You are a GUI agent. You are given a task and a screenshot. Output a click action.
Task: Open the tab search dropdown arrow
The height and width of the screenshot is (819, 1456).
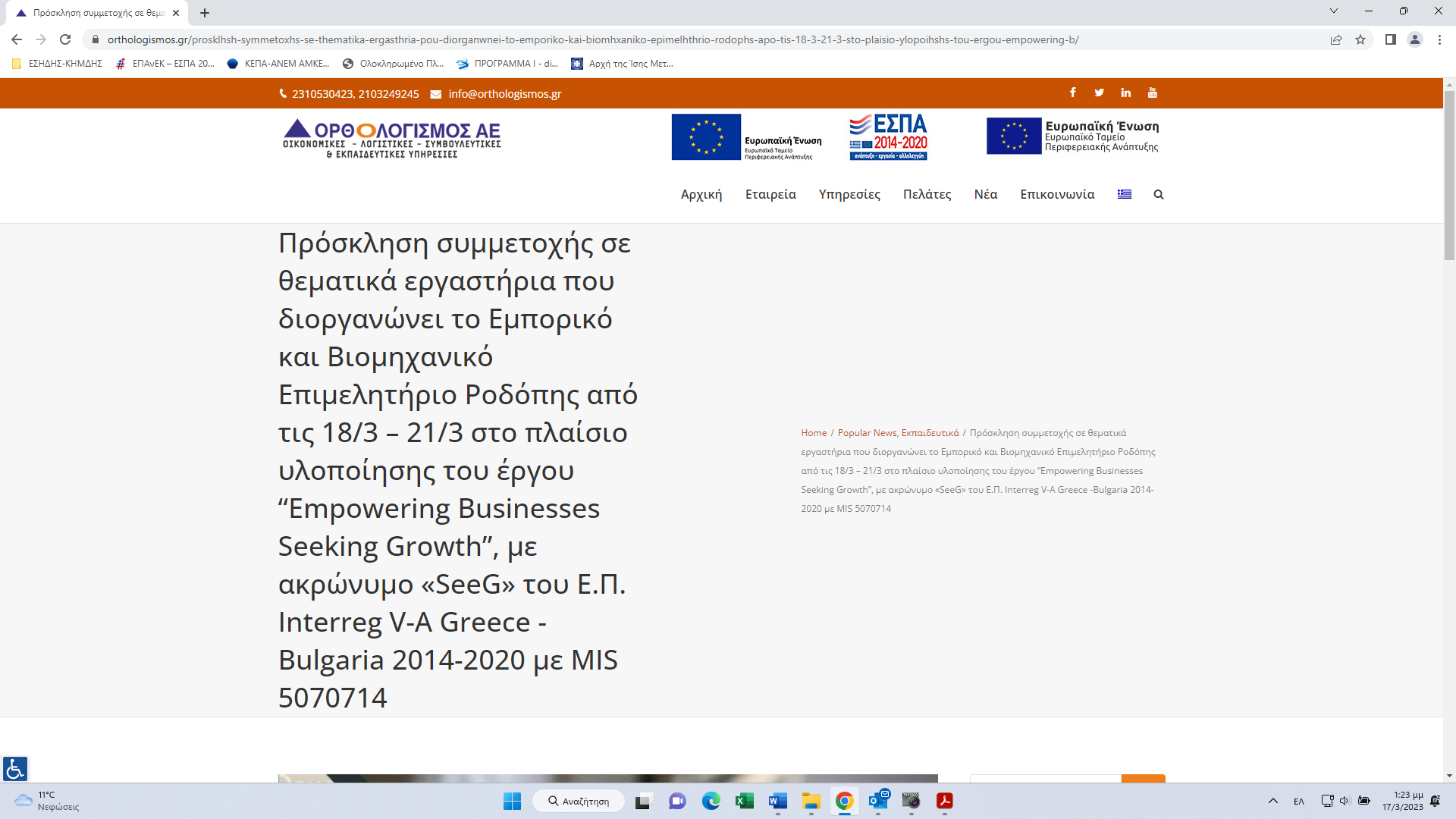(1334, 11)
